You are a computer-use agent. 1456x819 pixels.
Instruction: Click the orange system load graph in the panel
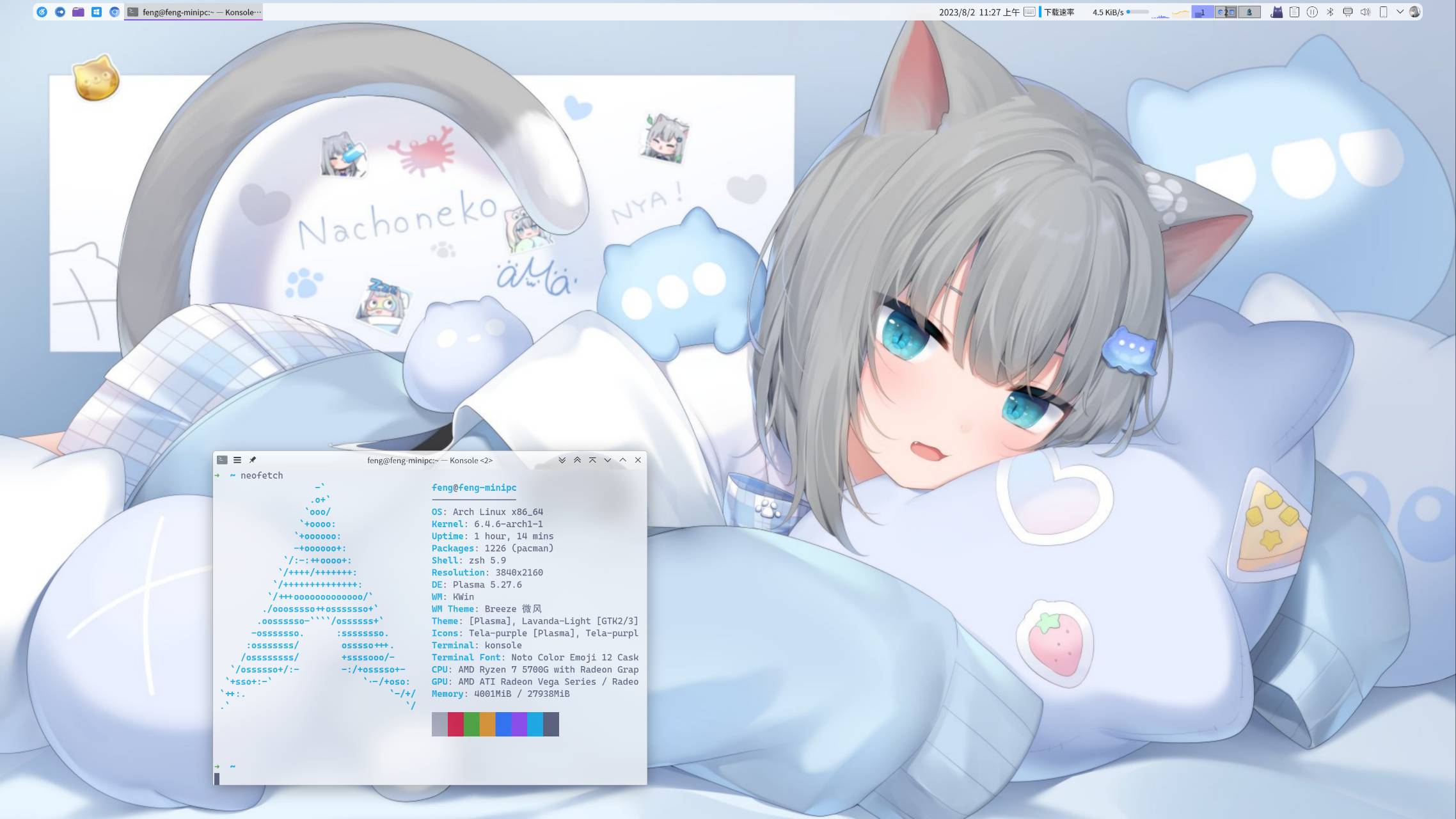coord(1180,12)
